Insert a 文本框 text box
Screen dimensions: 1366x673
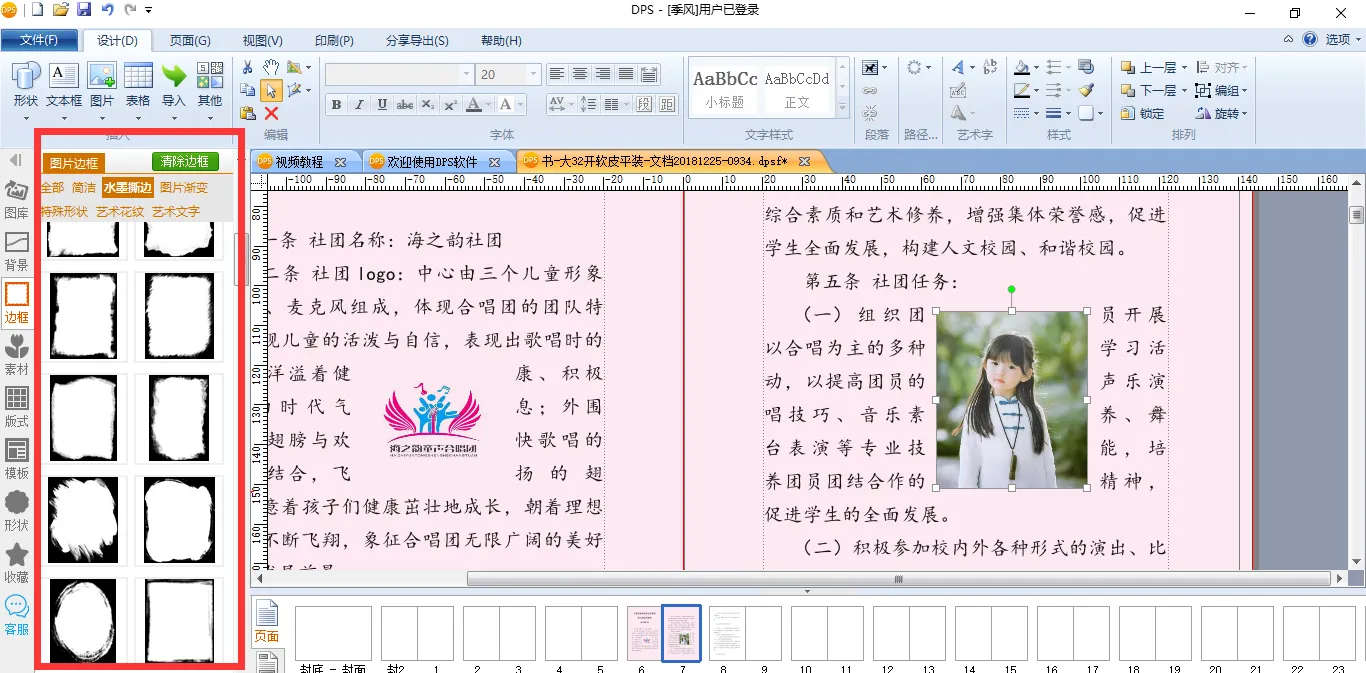click(x=64, y=86)
